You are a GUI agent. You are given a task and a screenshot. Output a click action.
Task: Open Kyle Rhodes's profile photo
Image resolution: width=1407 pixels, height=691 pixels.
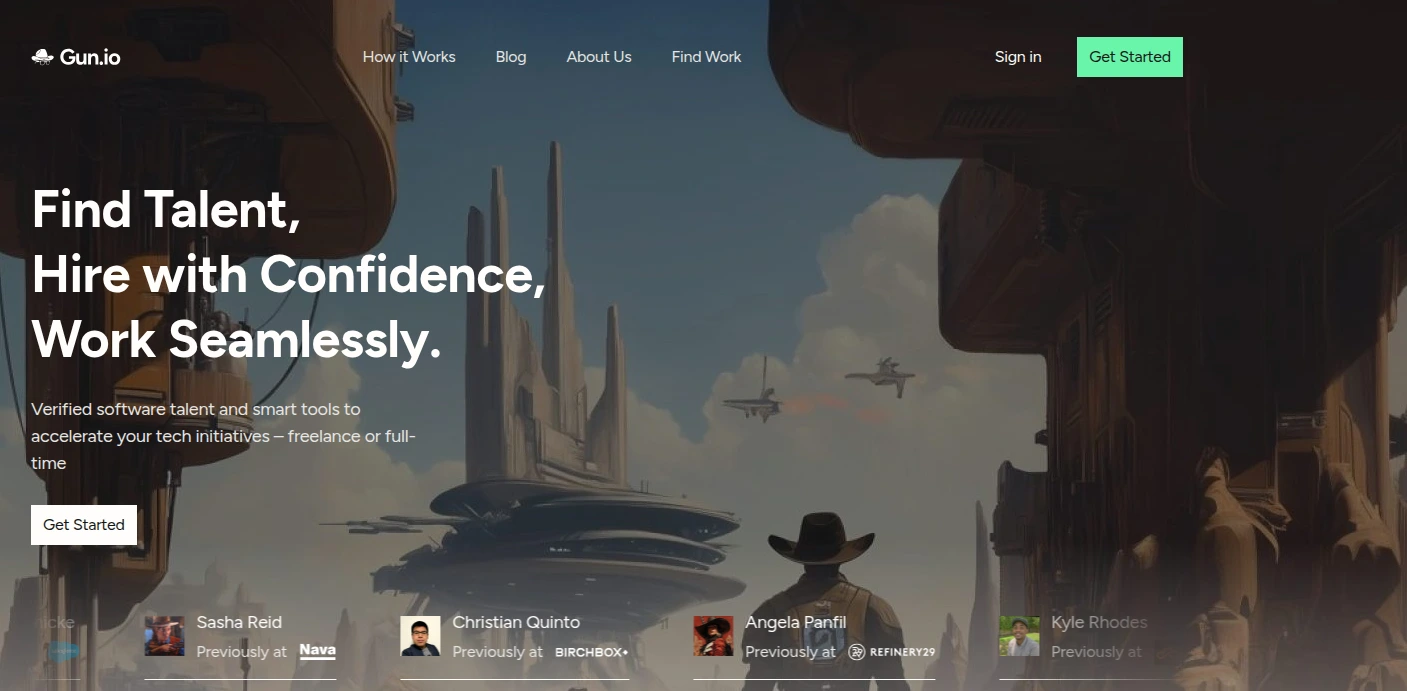click(x=1019, y=636)
